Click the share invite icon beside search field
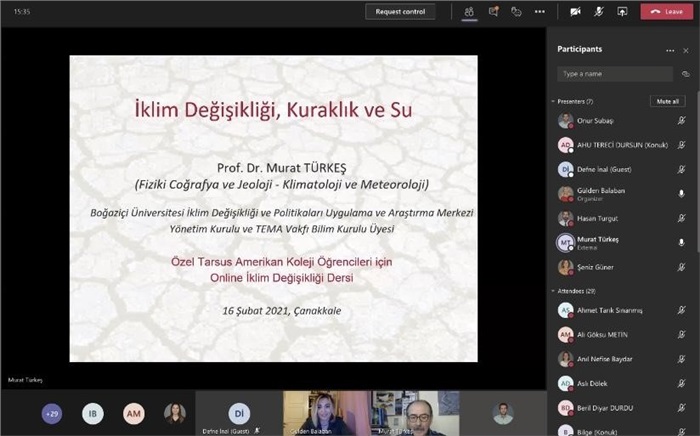700x436 pixels. pyautogui.click(x=686, y=74)
